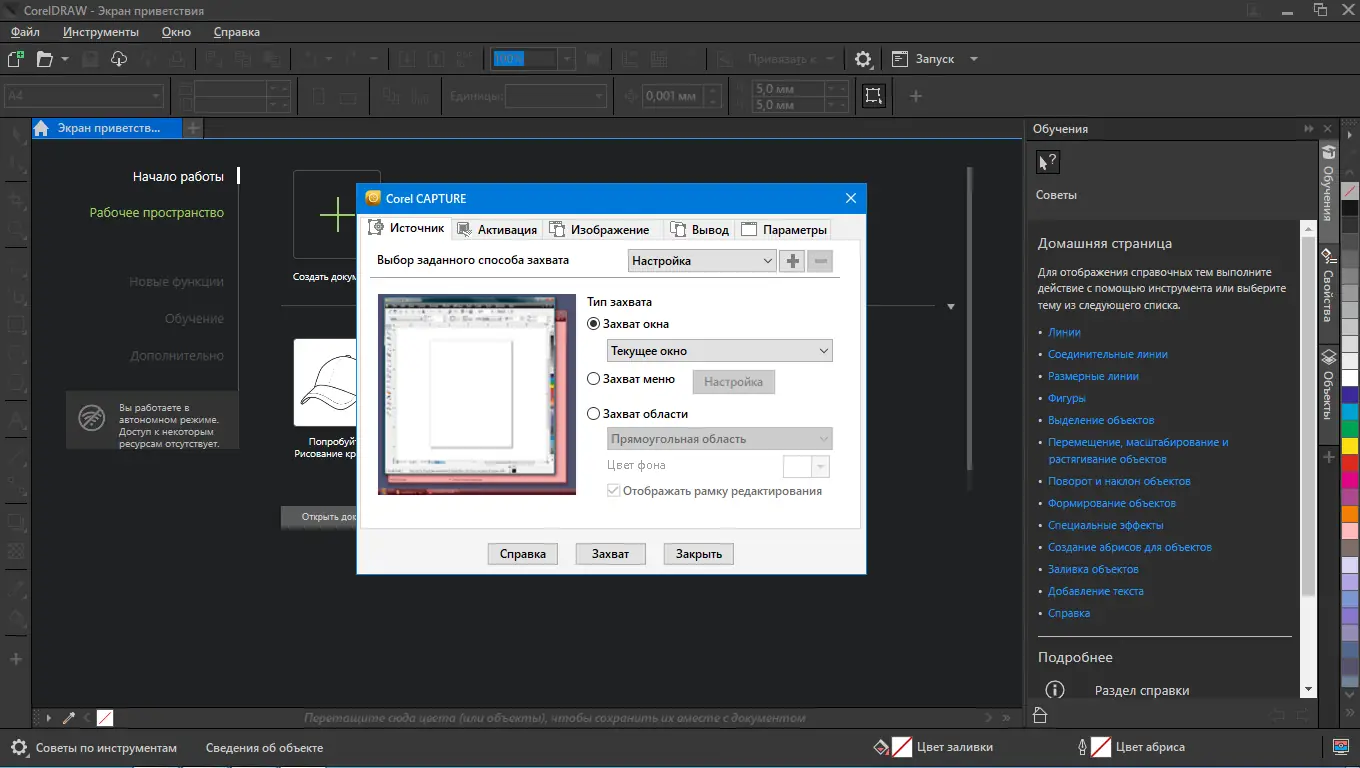Click the Open folder icon in toolbar
The image size is (1360, 768).
tap(44, 59)
